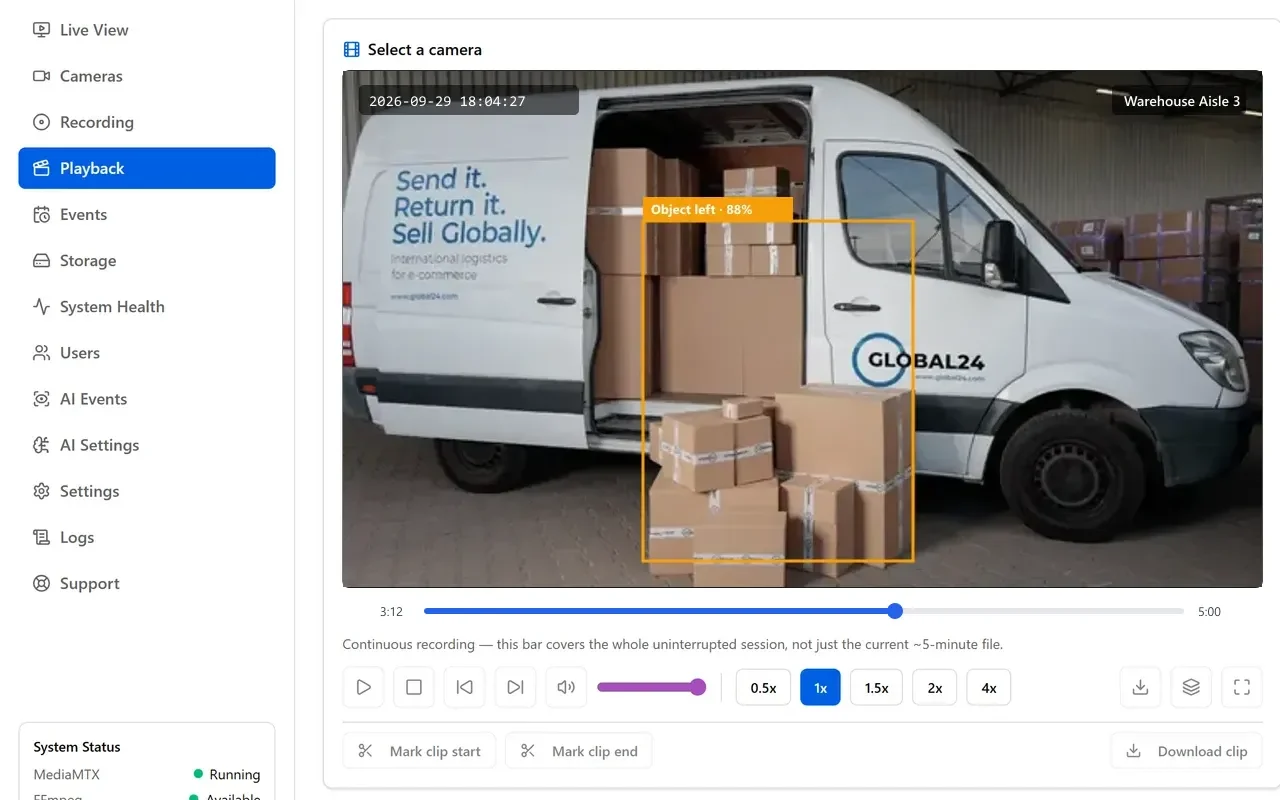Click the Object left 88% detection label
The width and height of the screenshot is (1280, 800).
(x=718, y=209)
